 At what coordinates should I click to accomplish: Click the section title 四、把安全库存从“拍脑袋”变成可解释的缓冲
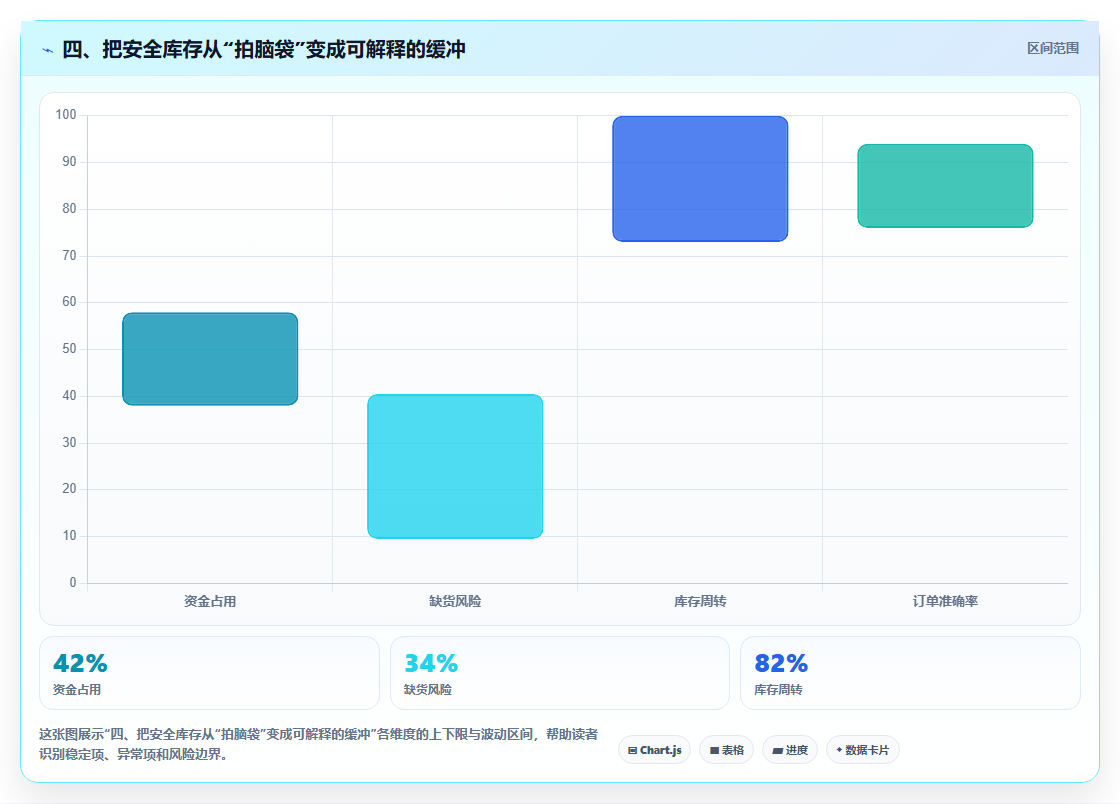pos(264,49)
